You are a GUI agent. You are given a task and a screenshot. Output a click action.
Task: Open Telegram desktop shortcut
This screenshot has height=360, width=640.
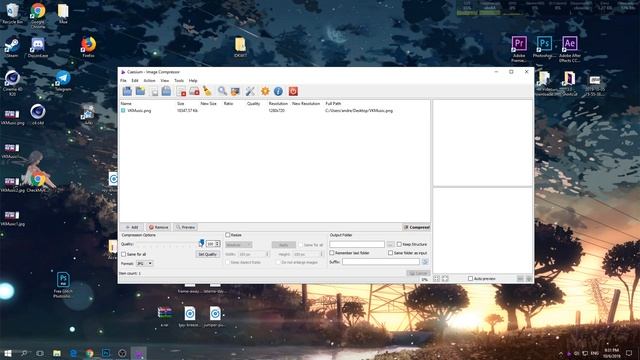[63, 80]
